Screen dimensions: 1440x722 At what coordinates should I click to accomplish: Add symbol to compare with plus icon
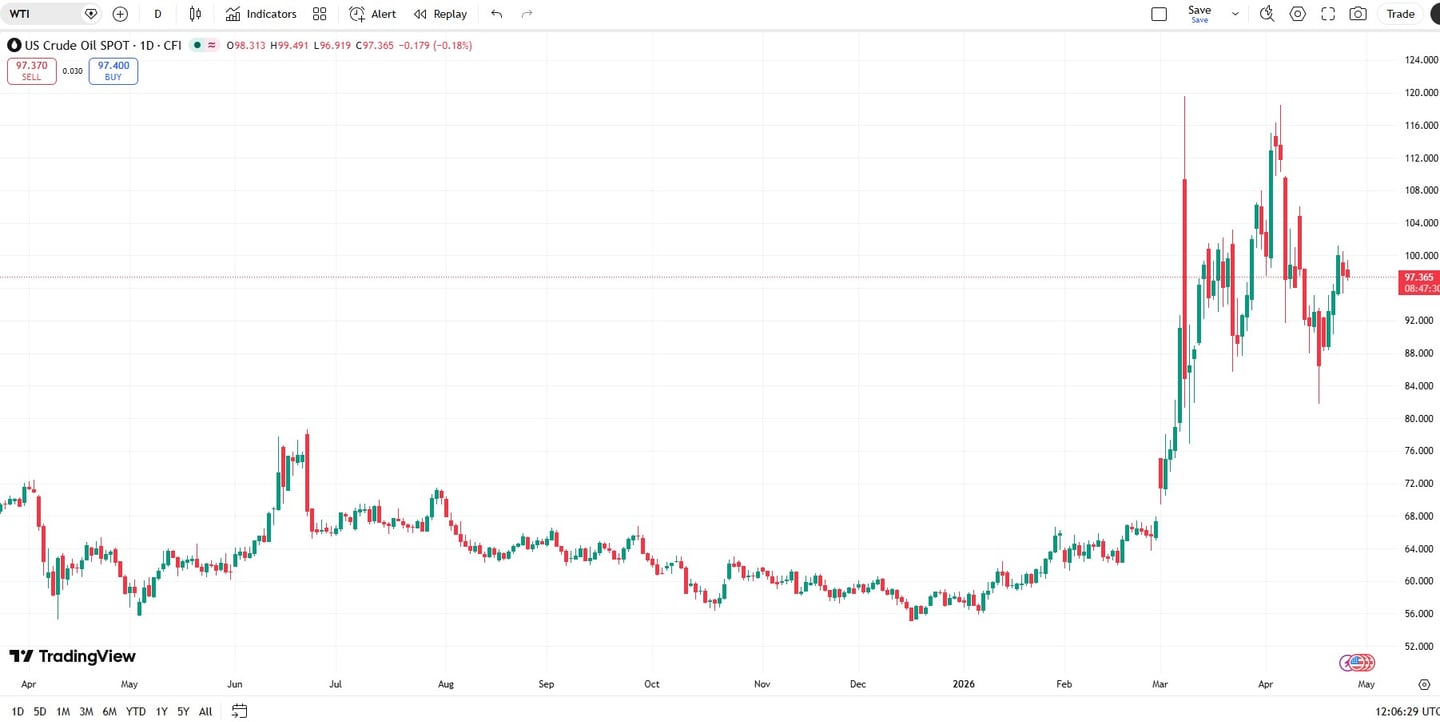(x=120, y=14)
